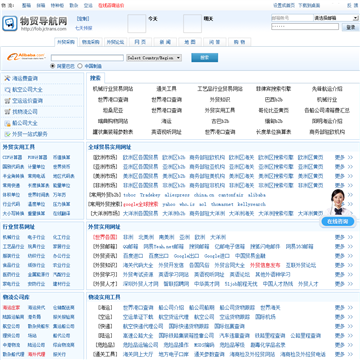Click the blue 搜索 button
Screen dimensions: 360x360
click(x=205, y=57)
